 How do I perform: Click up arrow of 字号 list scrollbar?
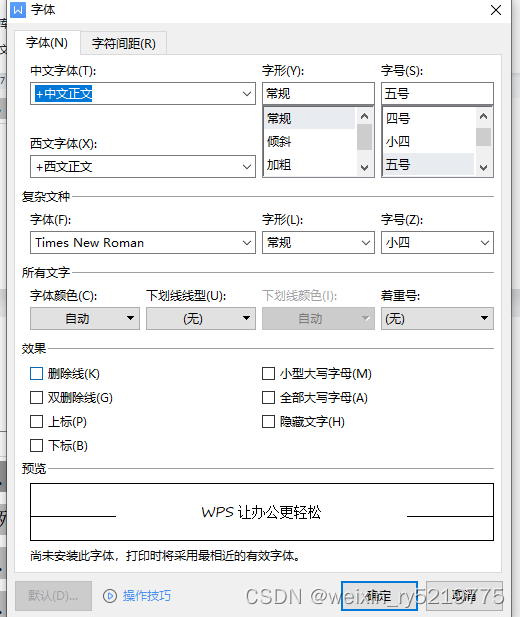click(x=483, y=116)
